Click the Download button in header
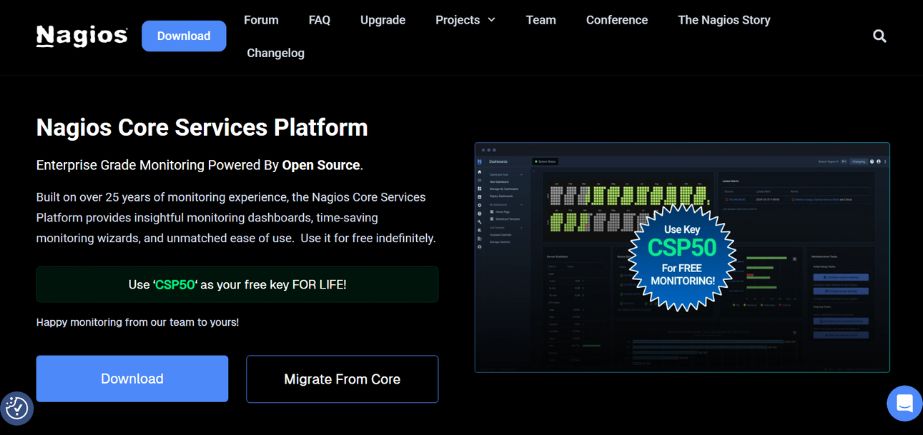 point(184,36)
